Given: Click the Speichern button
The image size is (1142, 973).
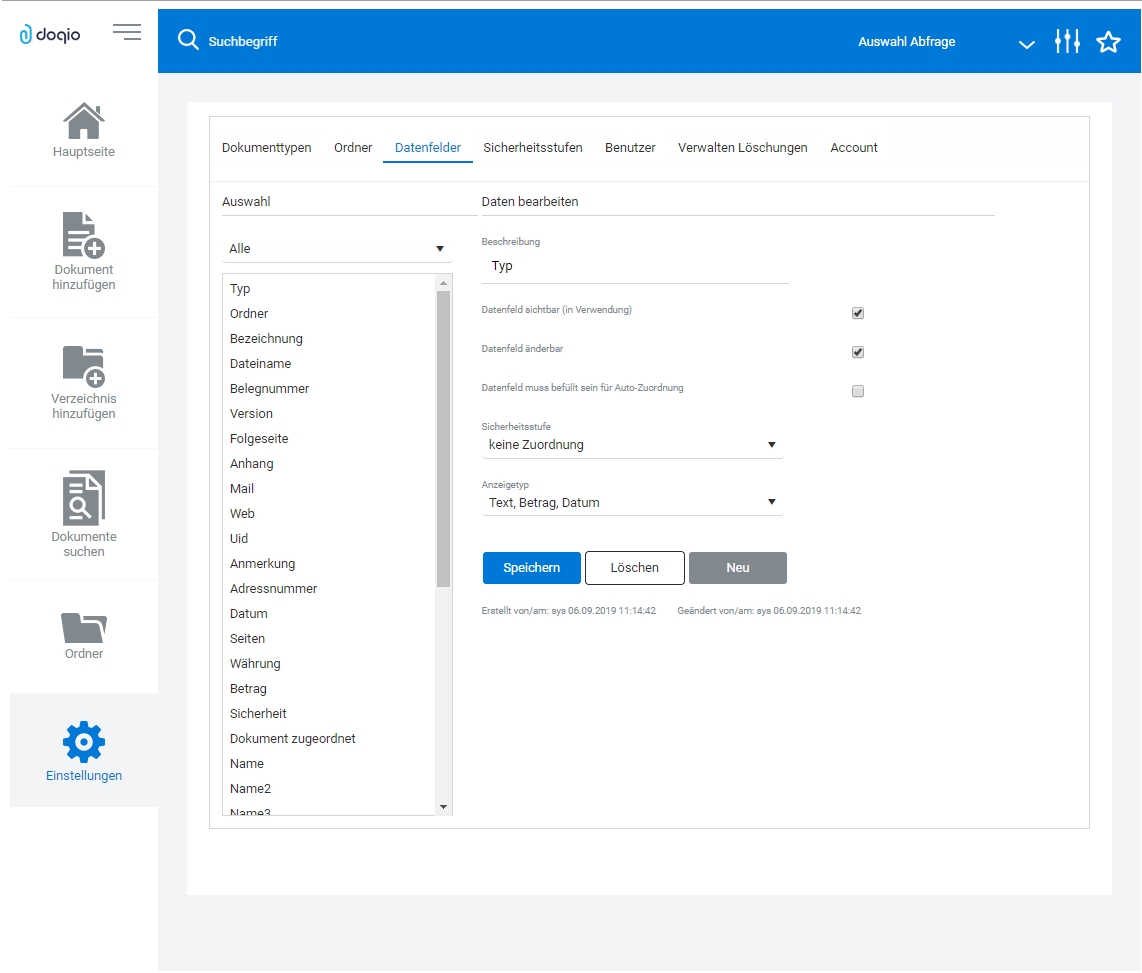Looking at the screenshot, I should [531, 568].
